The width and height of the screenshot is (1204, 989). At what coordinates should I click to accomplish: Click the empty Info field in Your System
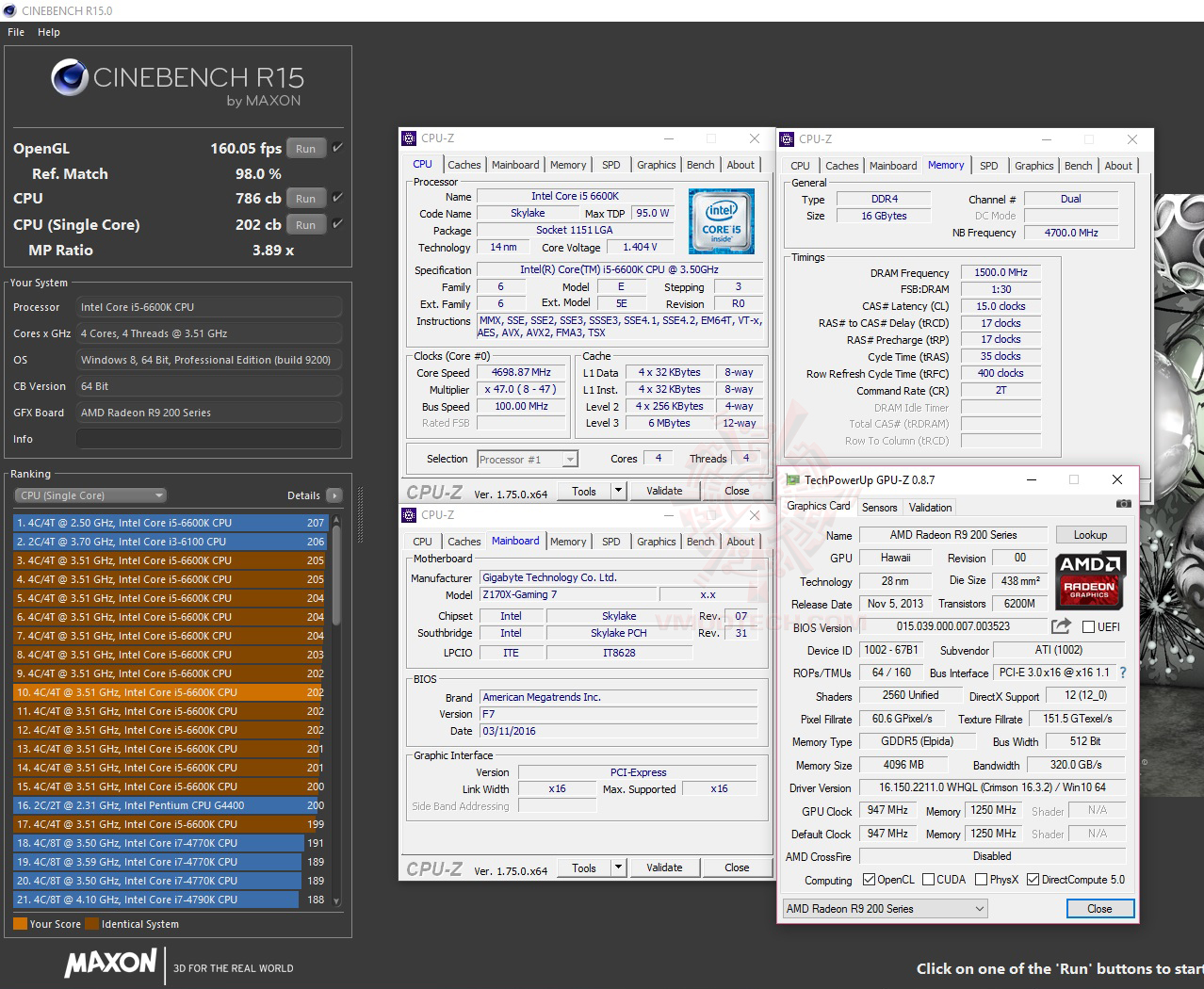209,439
